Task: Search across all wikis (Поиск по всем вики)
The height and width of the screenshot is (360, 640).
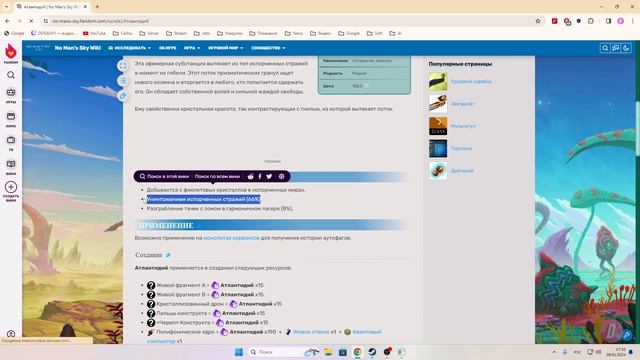Action: [x=217, y=176]
